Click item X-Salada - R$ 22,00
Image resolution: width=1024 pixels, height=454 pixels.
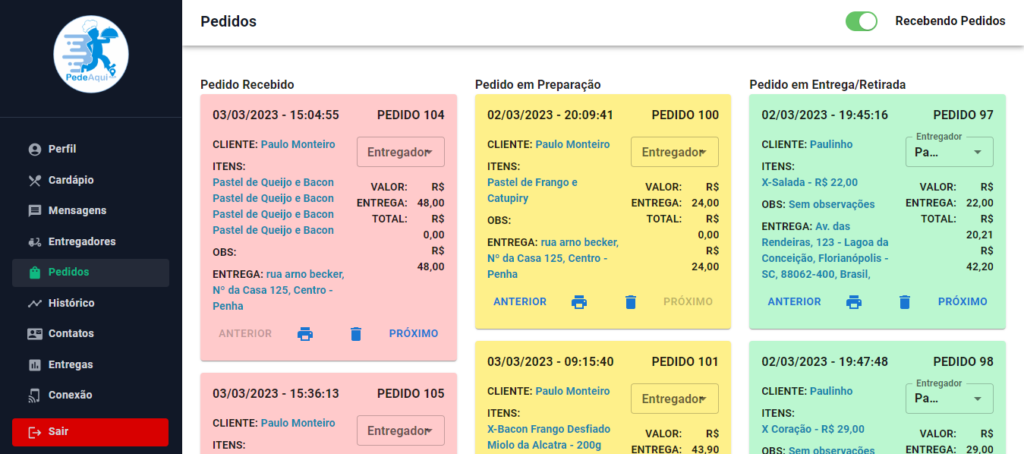(810, 182)
